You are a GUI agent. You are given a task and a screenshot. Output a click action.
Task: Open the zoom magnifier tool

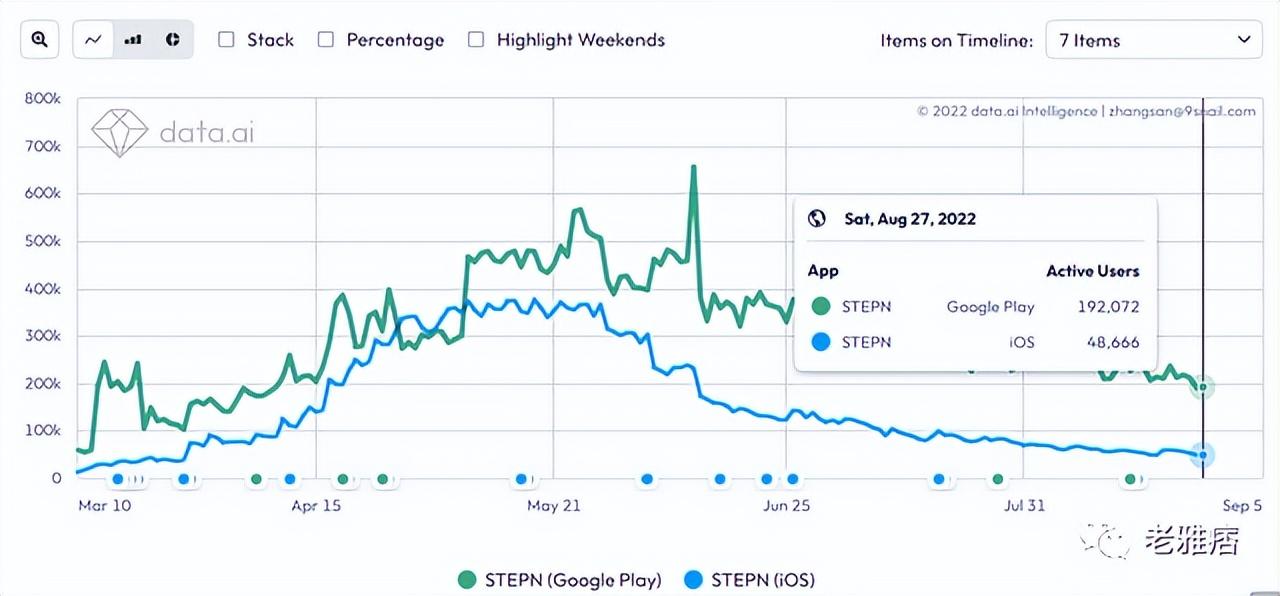tap(38, 40)
